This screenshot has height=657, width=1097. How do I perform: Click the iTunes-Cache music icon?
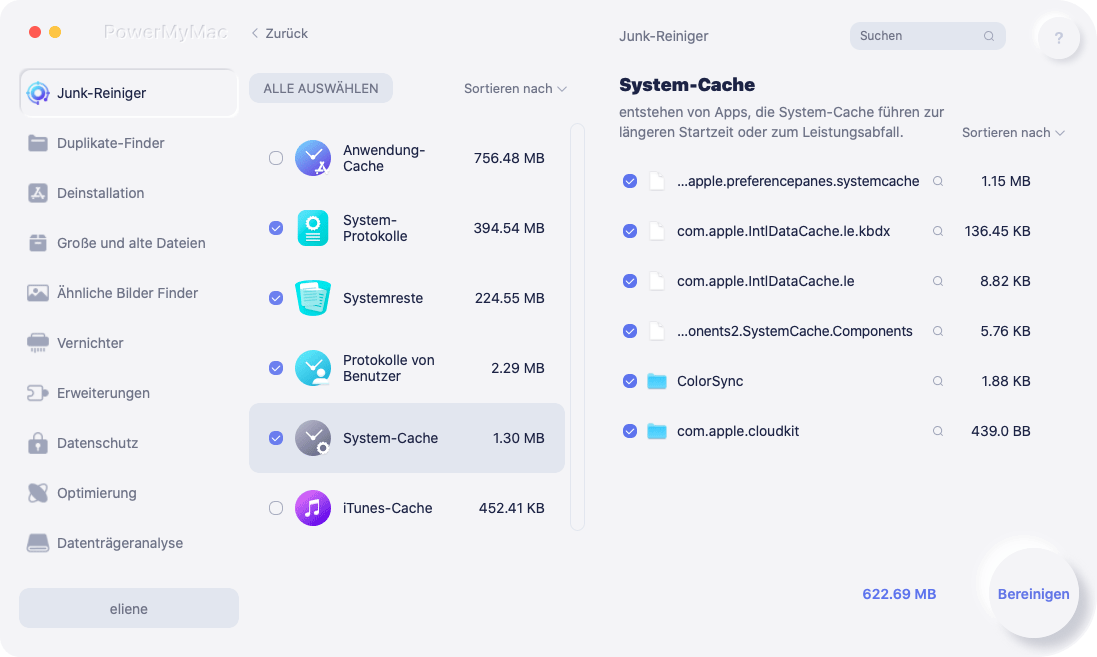313,508
